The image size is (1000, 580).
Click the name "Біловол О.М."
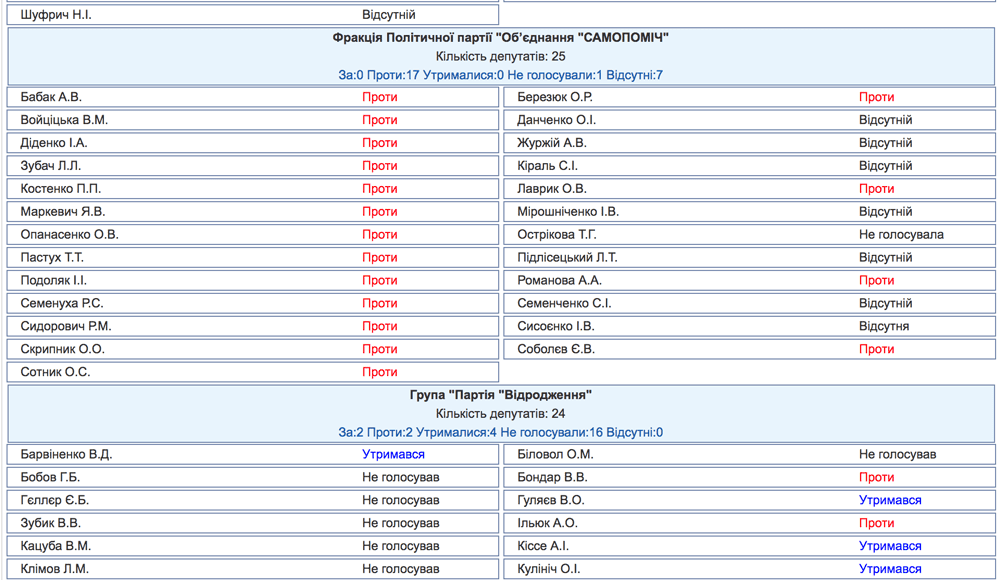[x=555, y=454]
